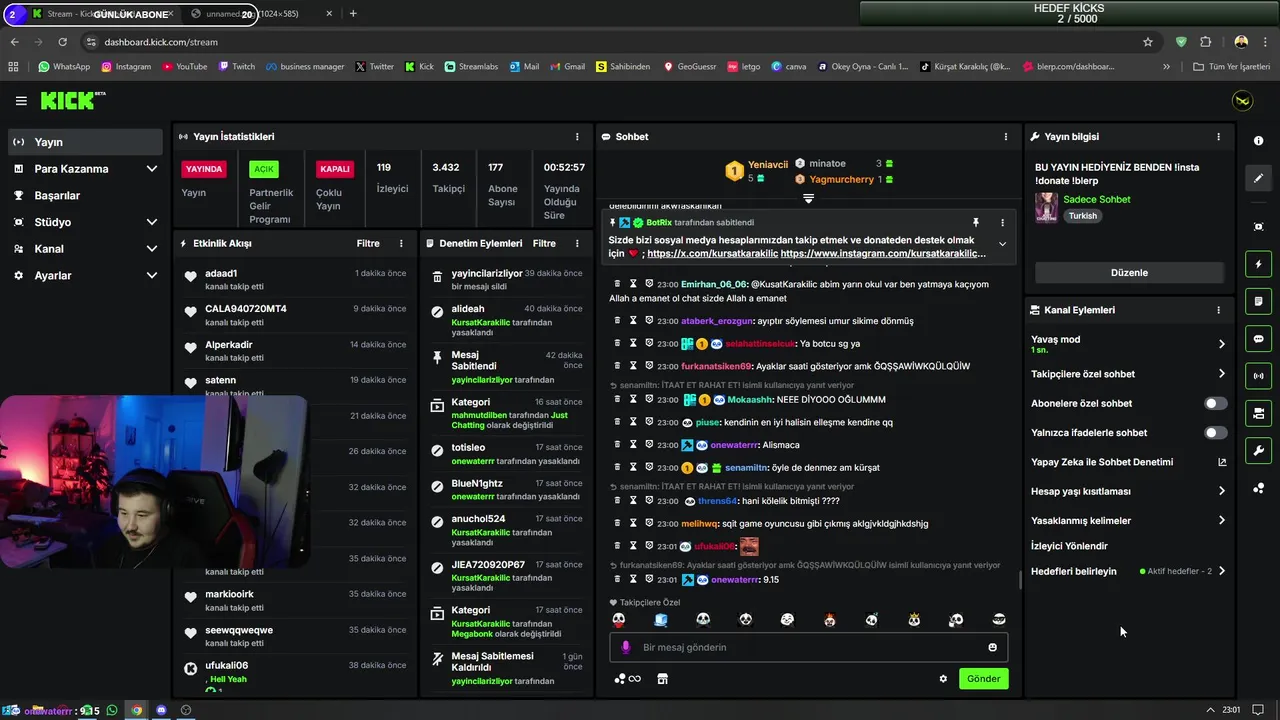
Task: Open Yasaklanmış kelimeler list
Action: click(1128, 520)
